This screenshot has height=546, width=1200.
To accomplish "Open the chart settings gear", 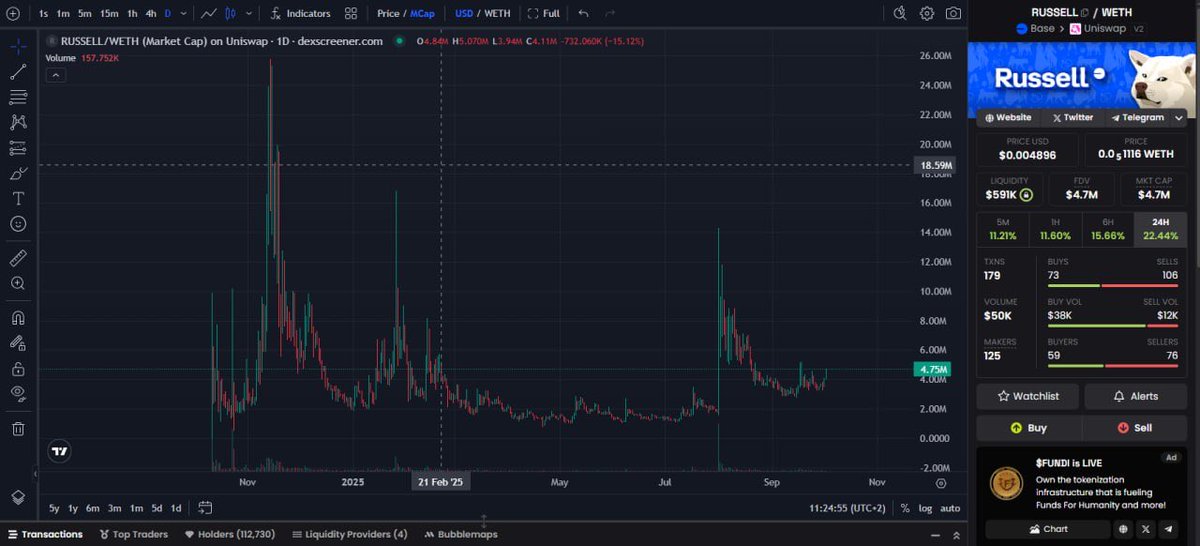I will (x=927, y=13).
